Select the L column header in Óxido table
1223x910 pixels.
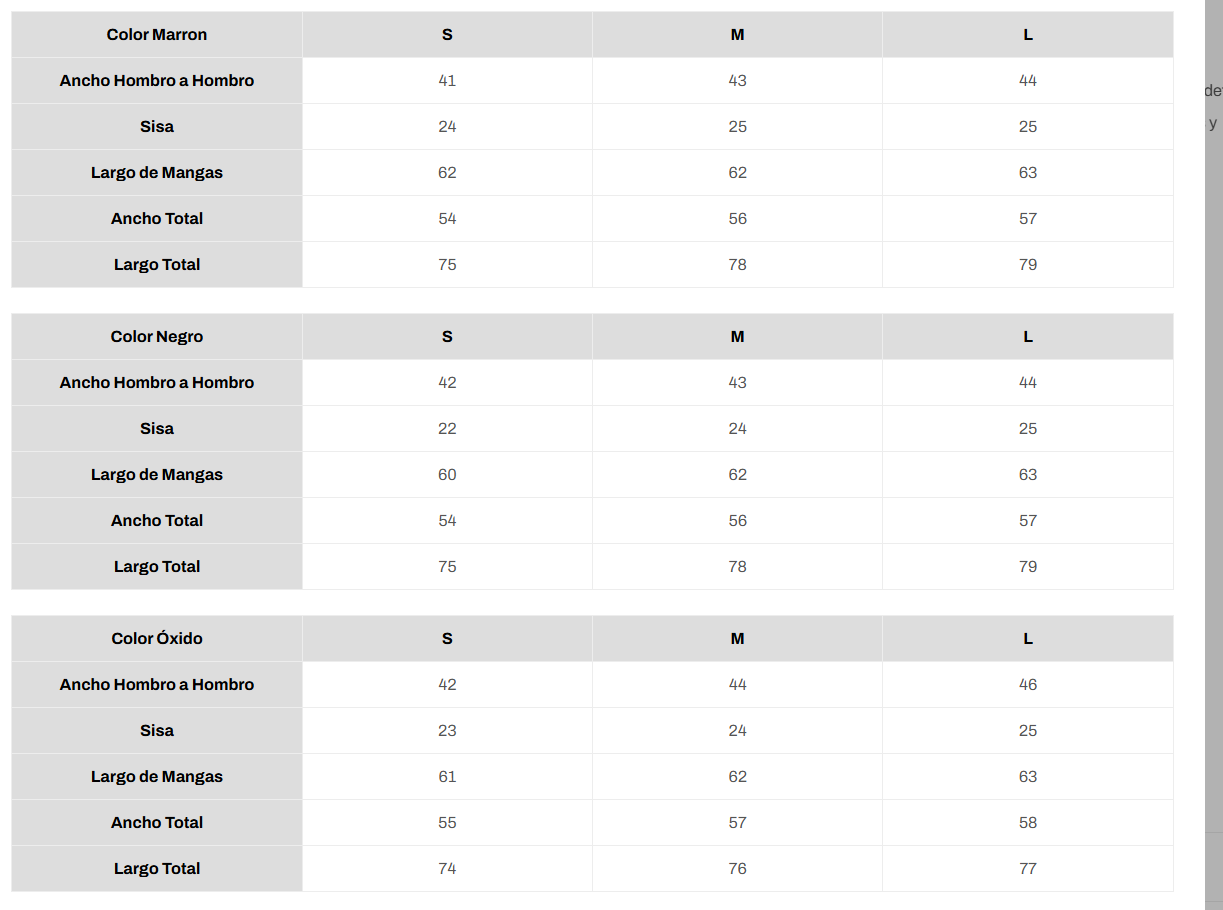1028,639
